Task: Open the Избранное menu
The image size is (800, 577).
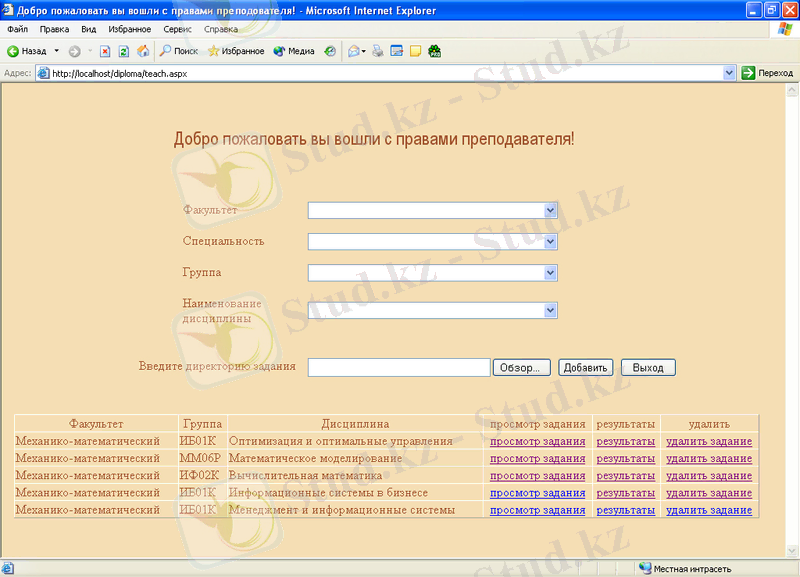Action: [x=130, y=29]
